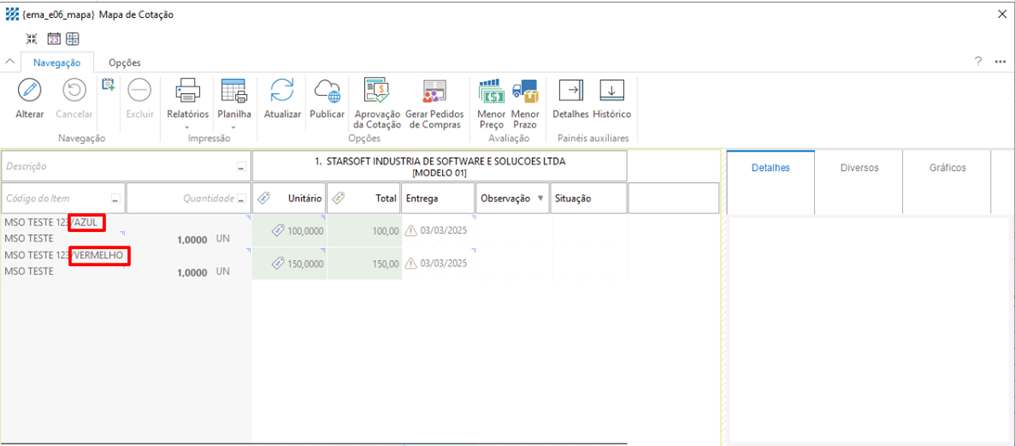Screen dimensions: 1015x446
Task: Click quantity 1,0000 UN under AZUL item
Action: 203,238
